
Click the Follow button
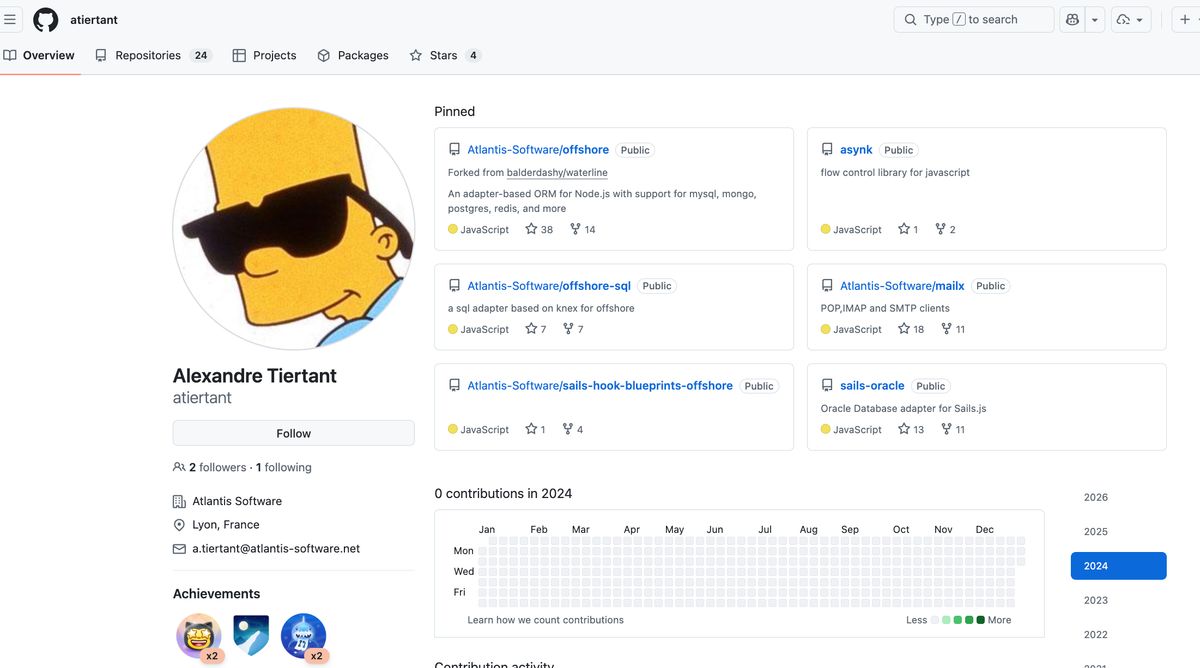293,433
